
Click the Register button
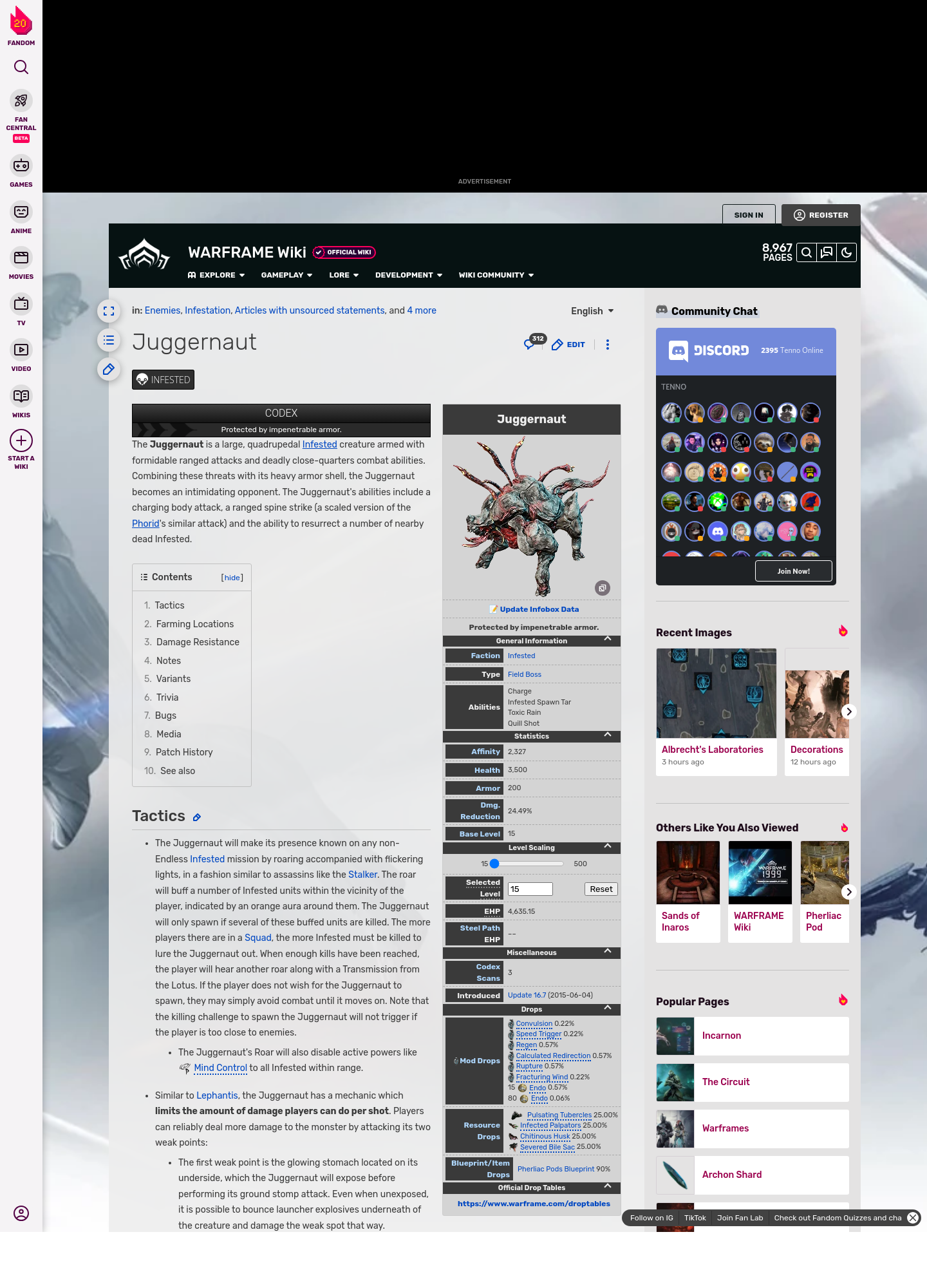pos(821,215)
